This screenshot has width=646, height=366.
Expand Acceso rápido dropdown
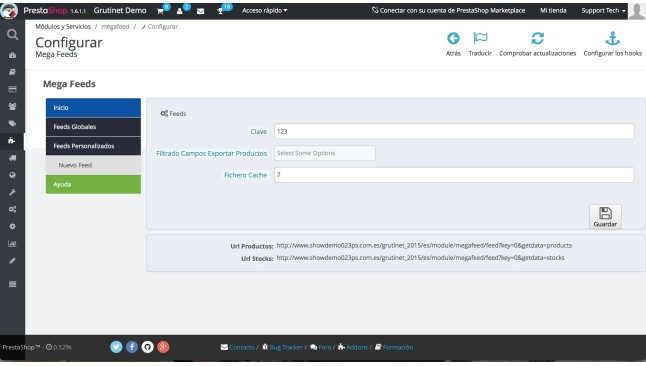[264, 10]
